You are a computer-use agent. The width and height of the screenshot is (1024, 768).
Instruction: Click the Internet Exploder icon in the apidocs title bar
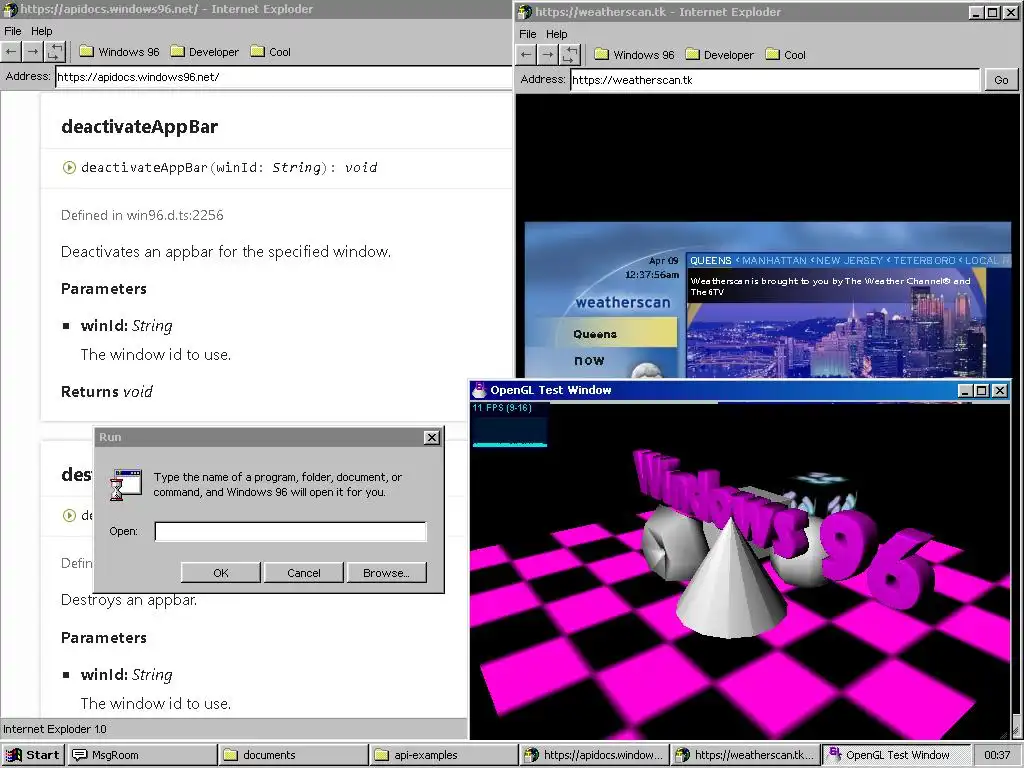[10, 9]
